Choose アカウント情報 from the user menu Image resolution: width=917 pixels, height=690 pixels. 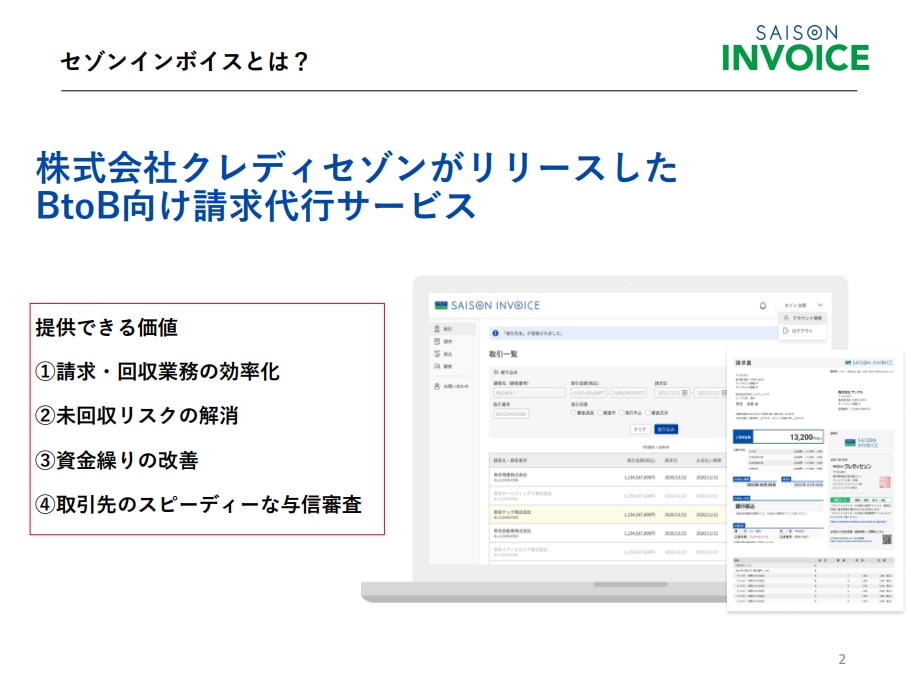pyautogui.click(x=803, y=318)
